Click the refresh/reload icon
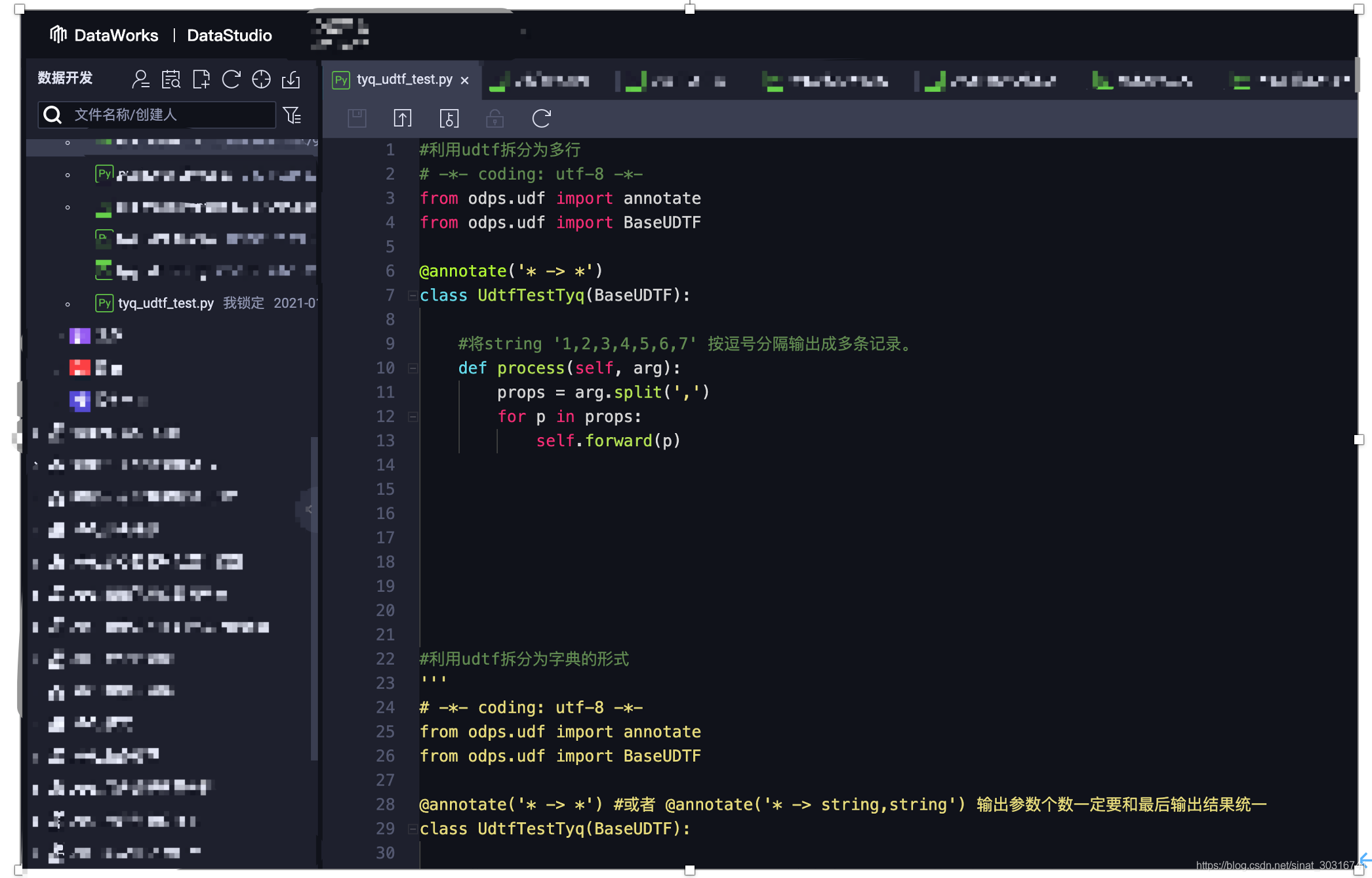The image size is (1372, 878). coord(541,119)
